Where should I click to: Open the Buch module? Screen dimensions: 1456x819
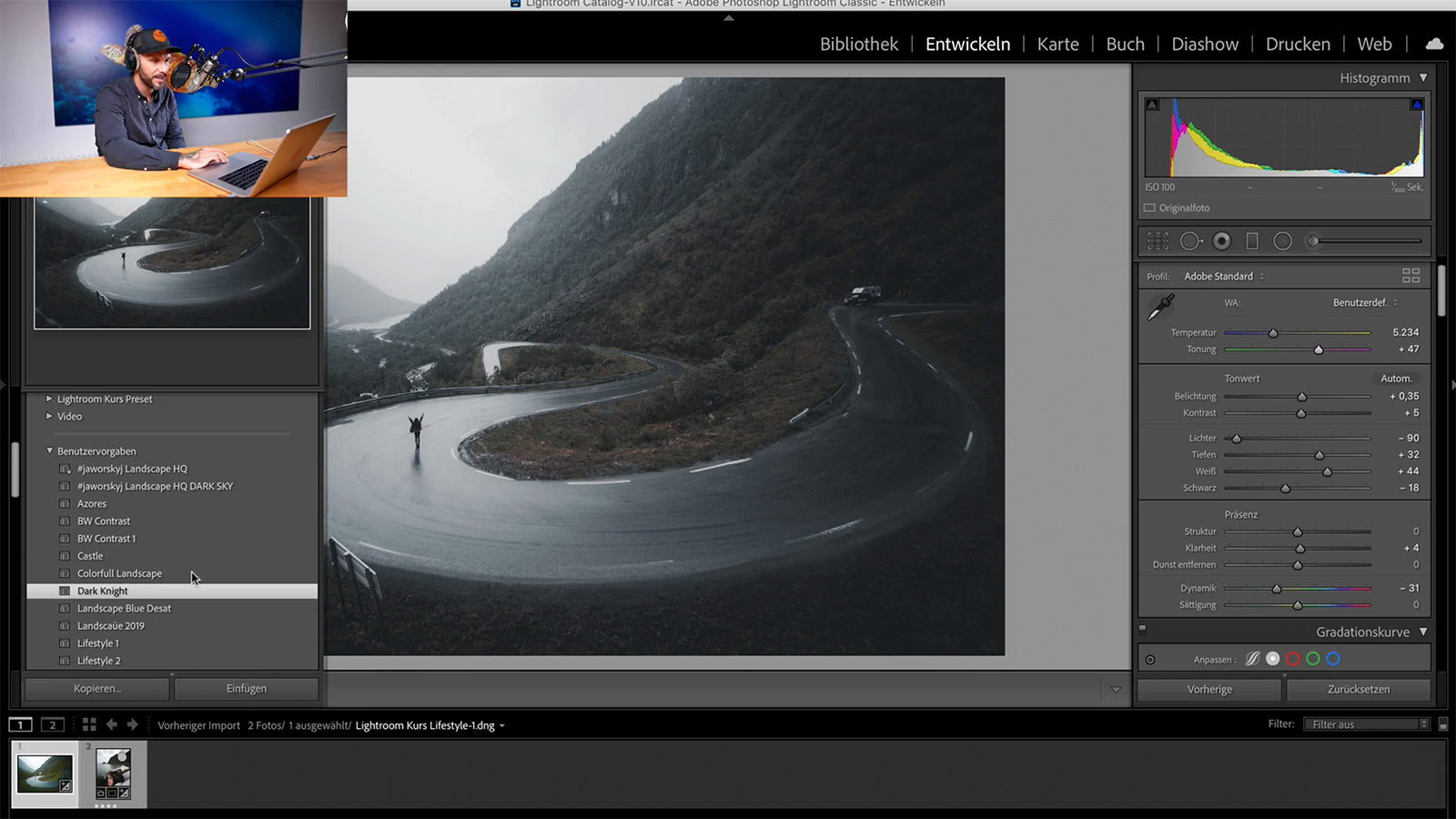[1125, 44]
